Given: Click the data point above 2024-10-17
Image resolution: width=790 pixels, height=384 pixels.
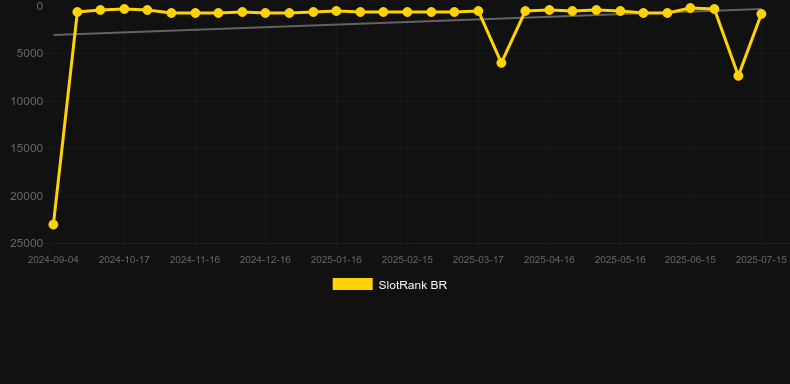Looking at the screenshot, I should click(124, 9).
